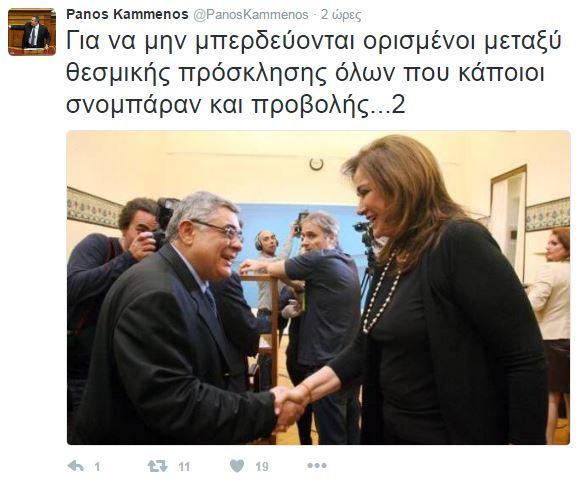Open the '2 ώρες' timestamp link
This screenshot has height=482, width=581.
pyautogui.click(x=341, y=15)
